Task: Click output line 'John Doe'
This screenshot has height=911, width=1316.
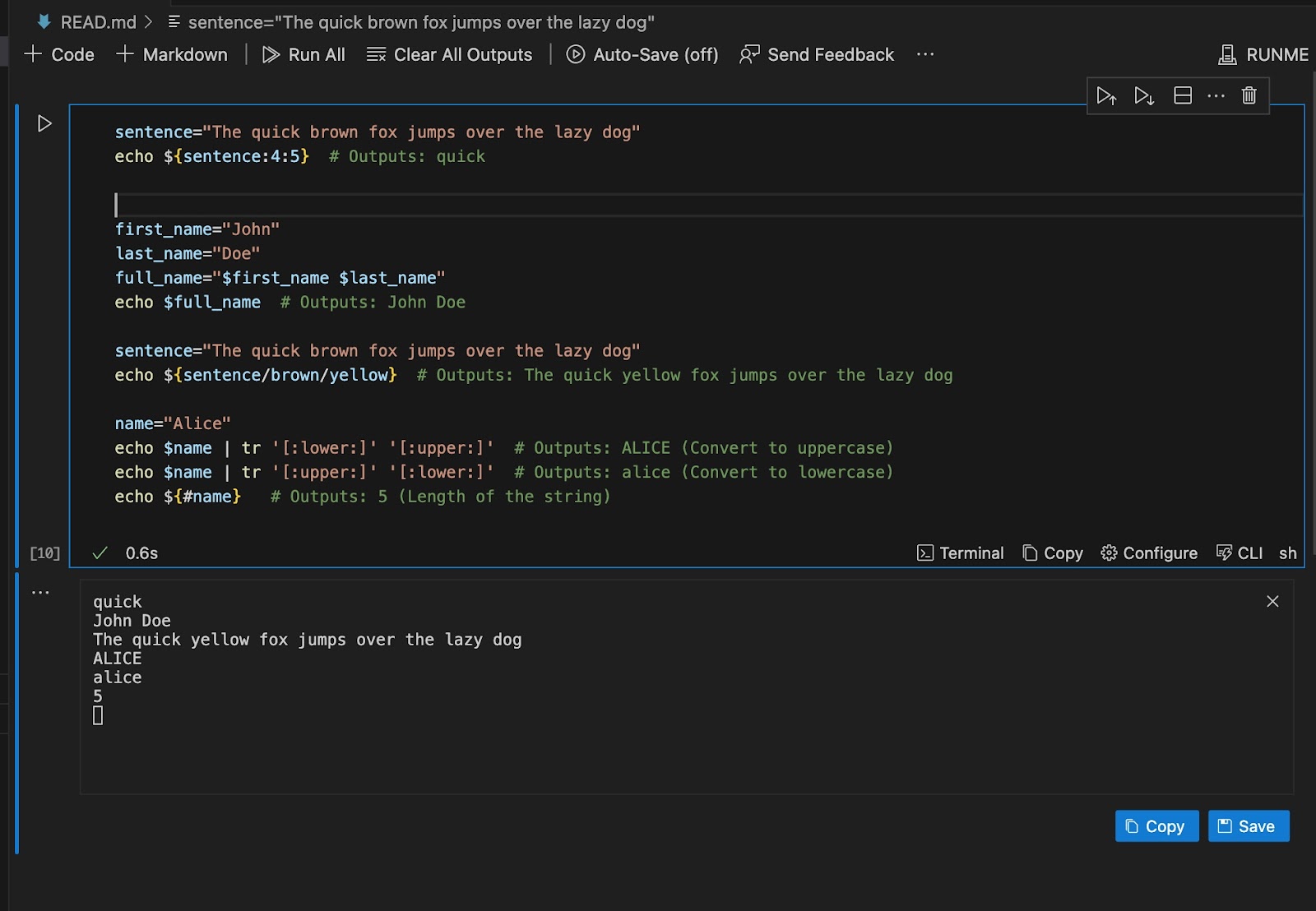Action: tap(132, 621)
